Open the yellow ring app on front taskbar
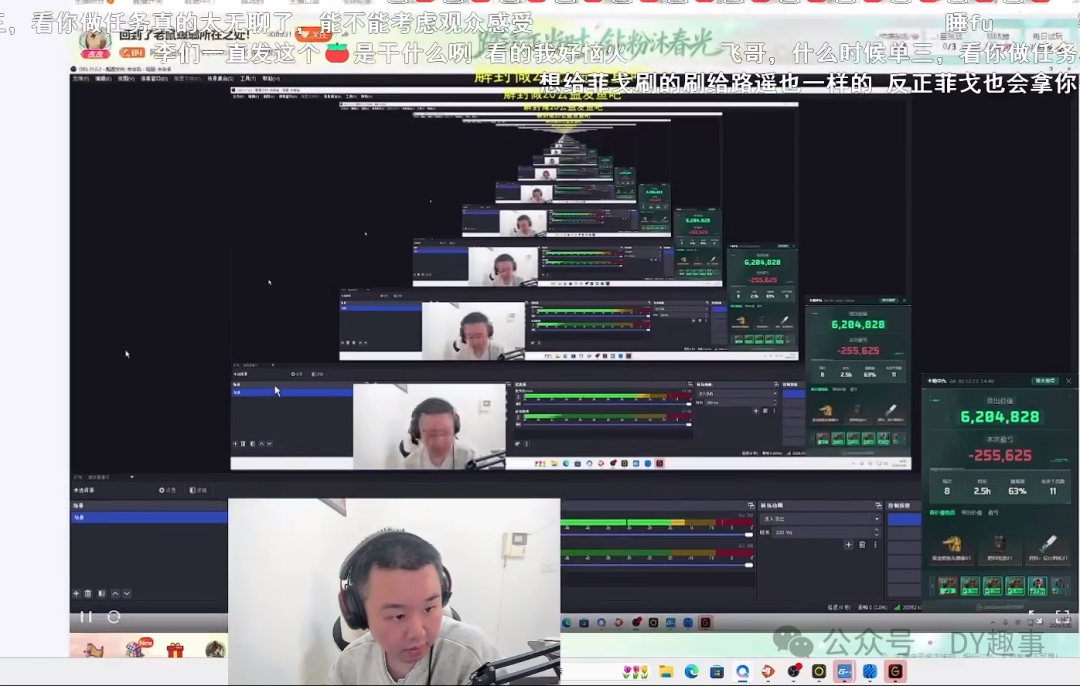Image resolution: width=1080 pixels, height=686 pixels. pyautogui.click(x=819, y=672)
